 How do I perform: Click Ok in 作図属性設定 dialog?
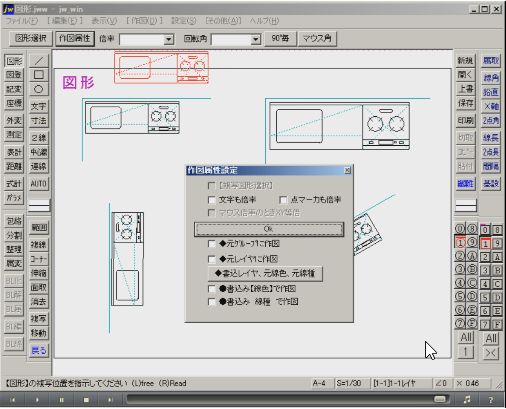point(269,229)
